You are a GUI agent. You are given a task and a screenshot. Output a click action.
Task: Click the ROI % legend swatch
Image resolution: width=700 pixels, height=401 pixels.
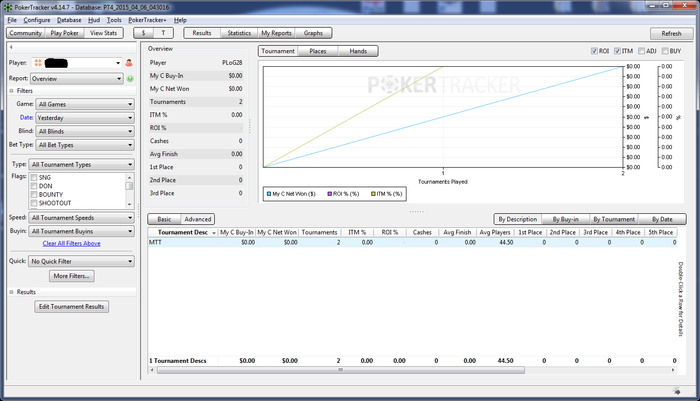(329, 194)
